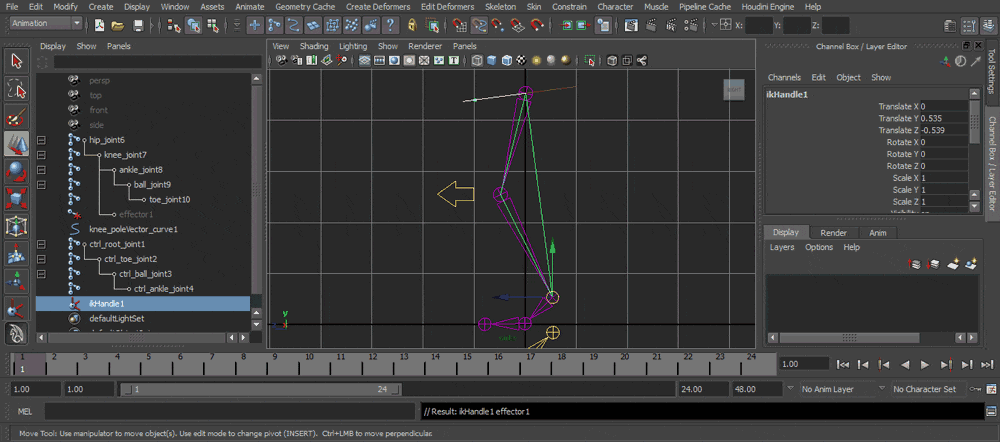Image resolution: width=1000 pixels, height=442 pixels.
Task: Switch to the Anim layer tab
Action: 878,233
